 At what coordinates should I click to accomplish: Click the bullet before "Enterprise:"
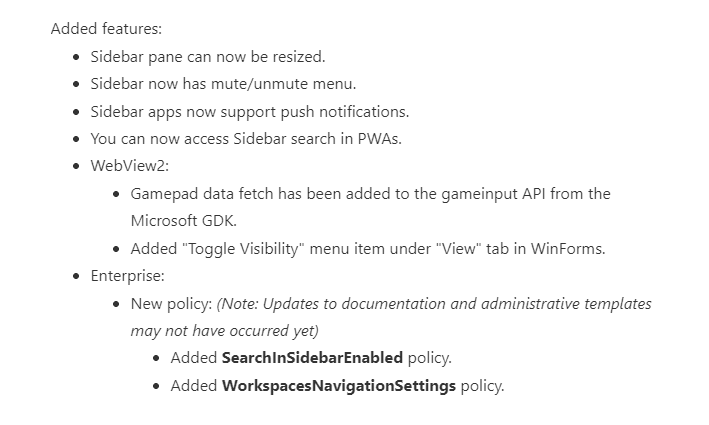(x=76, y=276)
